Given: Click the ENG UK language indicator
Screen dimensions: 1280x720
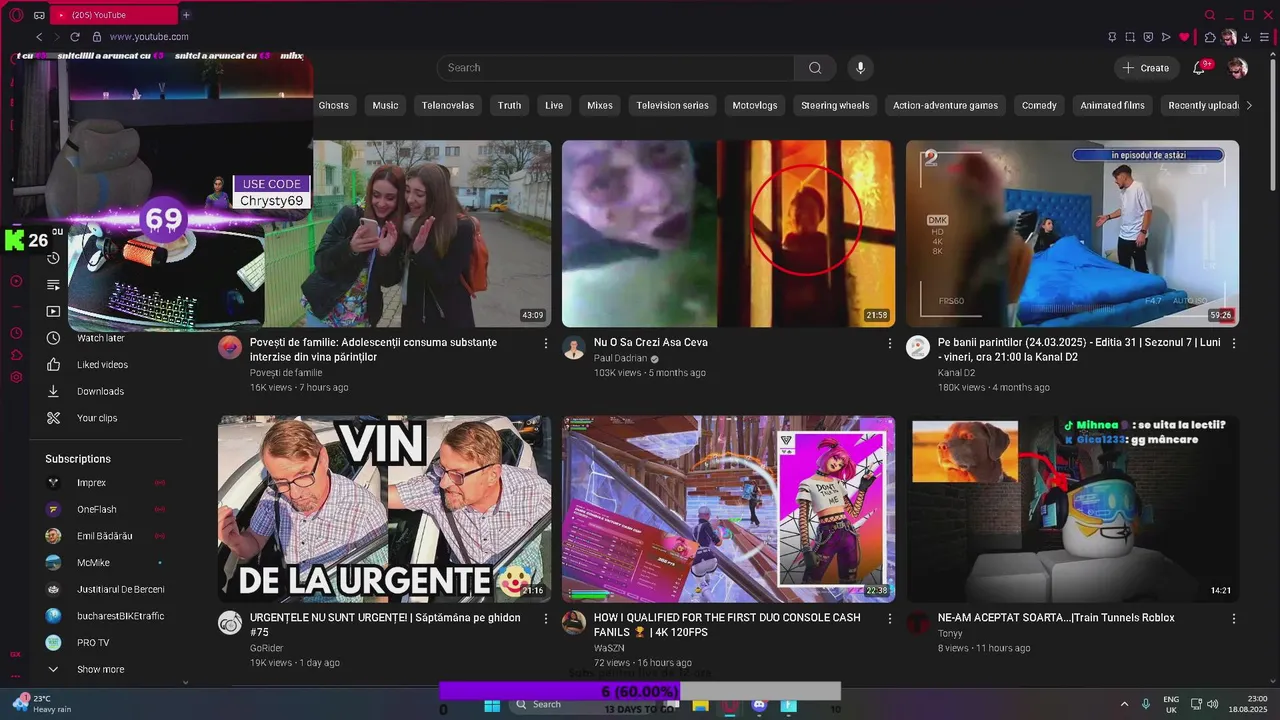Looking at the screenshot, I should pos(1171,704).
